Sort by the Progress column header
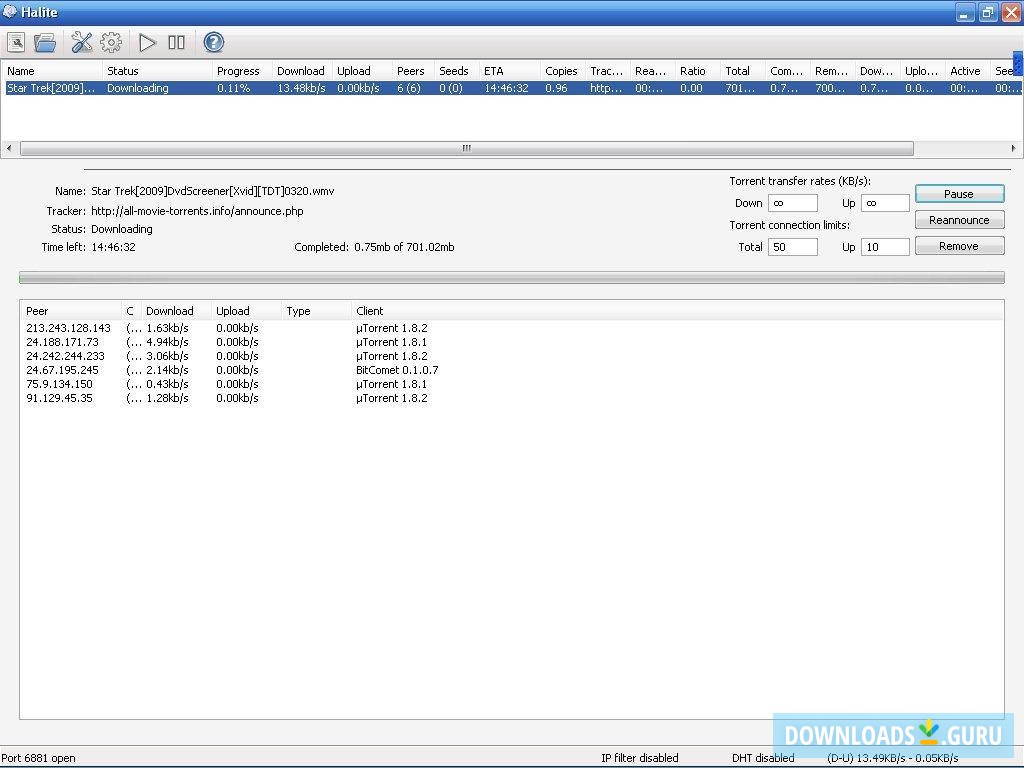The width and height of the screenshot is (1024, 768). point(242,71)
